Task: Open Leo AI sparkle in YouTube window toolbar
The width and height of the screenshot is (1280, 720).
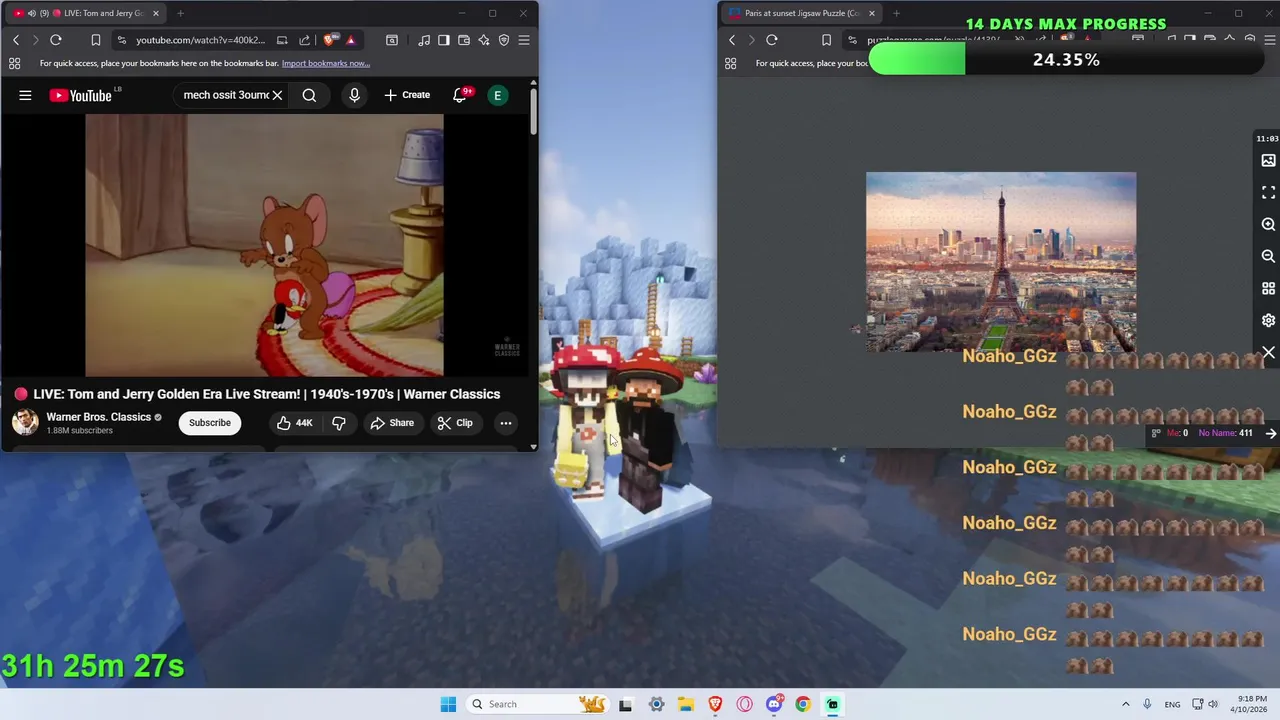Action: (484, 40)
